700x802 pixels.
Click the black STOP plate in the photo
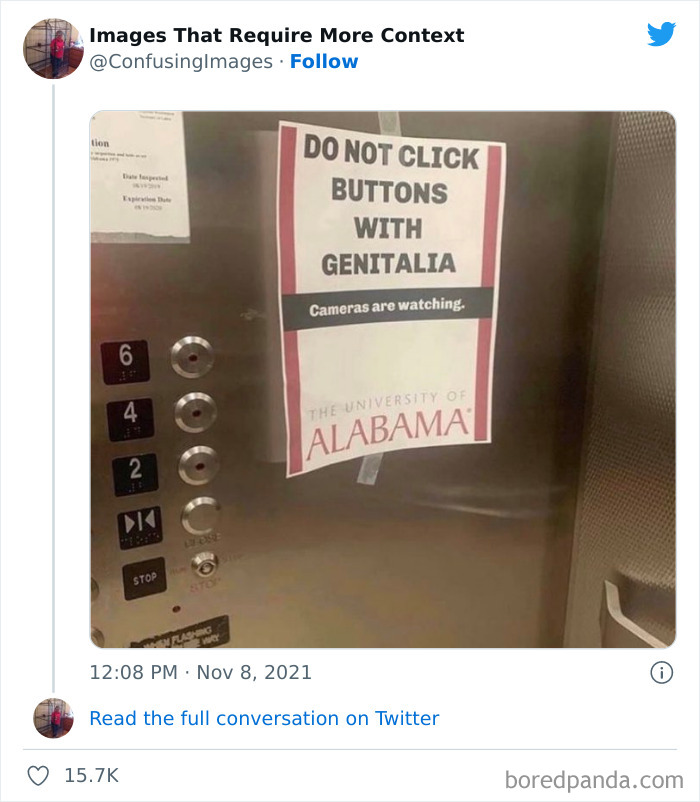coord(145,578)
